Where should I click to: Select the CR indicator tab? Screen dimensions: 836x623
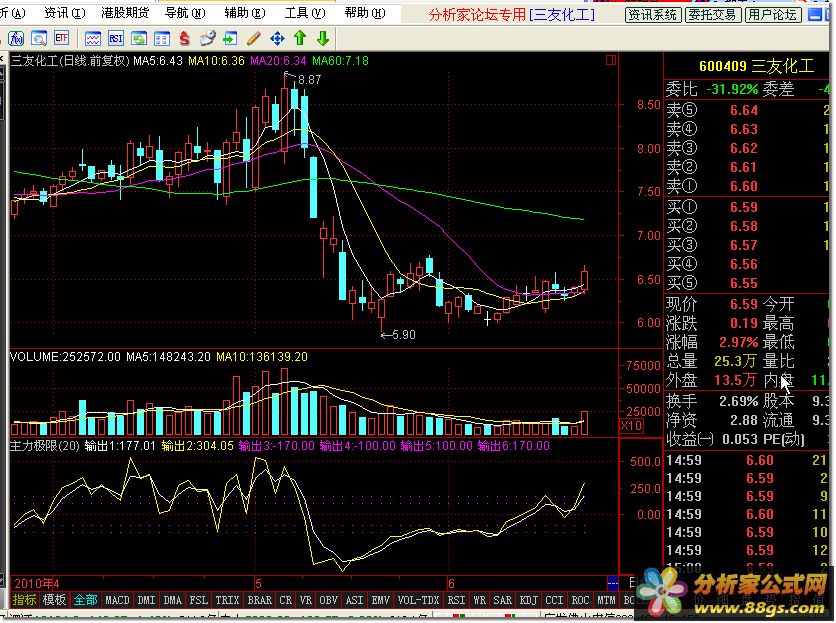pos(286,600)
